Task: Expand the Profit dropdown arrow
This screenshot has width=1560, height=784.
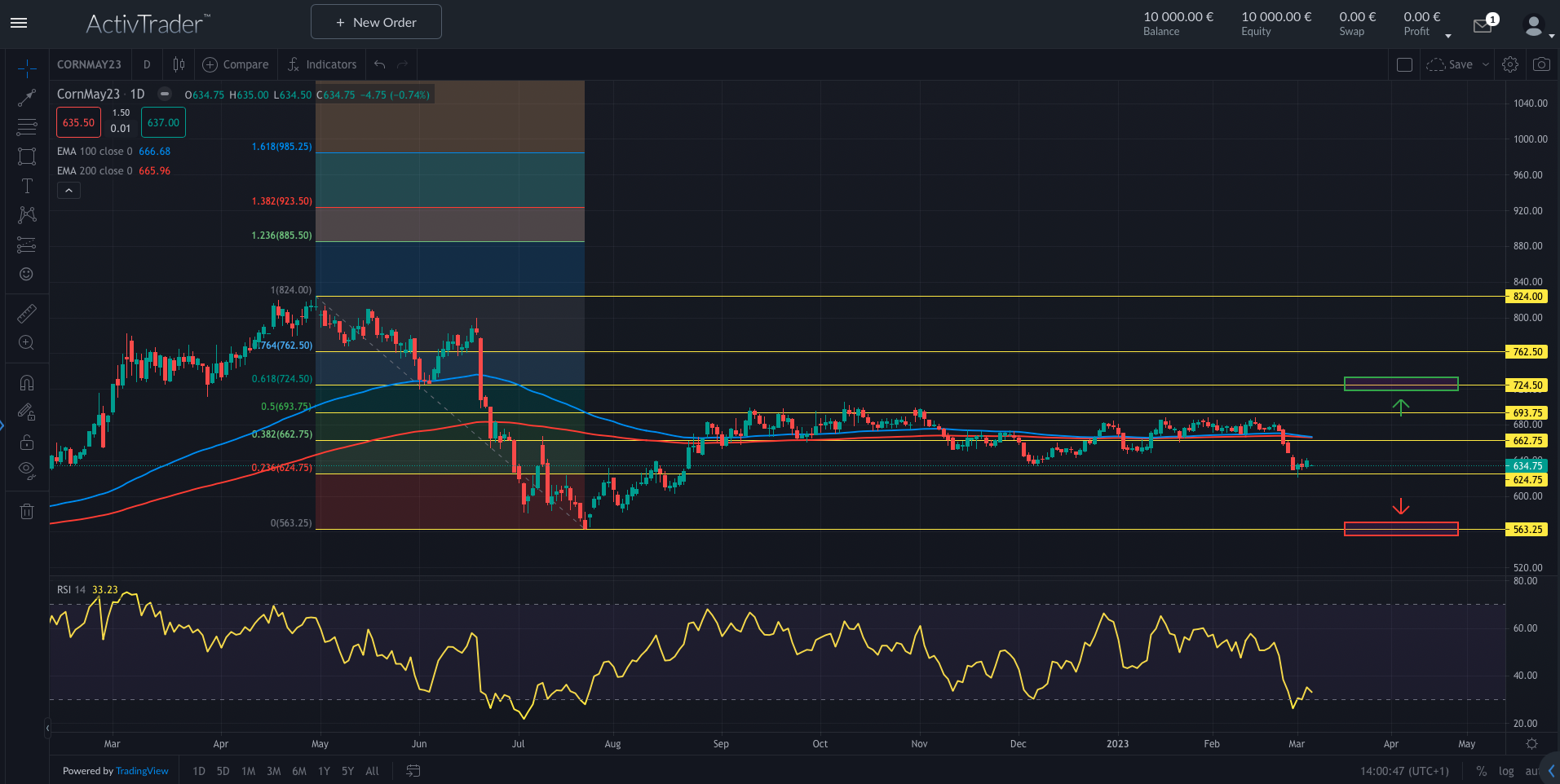Action: click(1448, 36)
